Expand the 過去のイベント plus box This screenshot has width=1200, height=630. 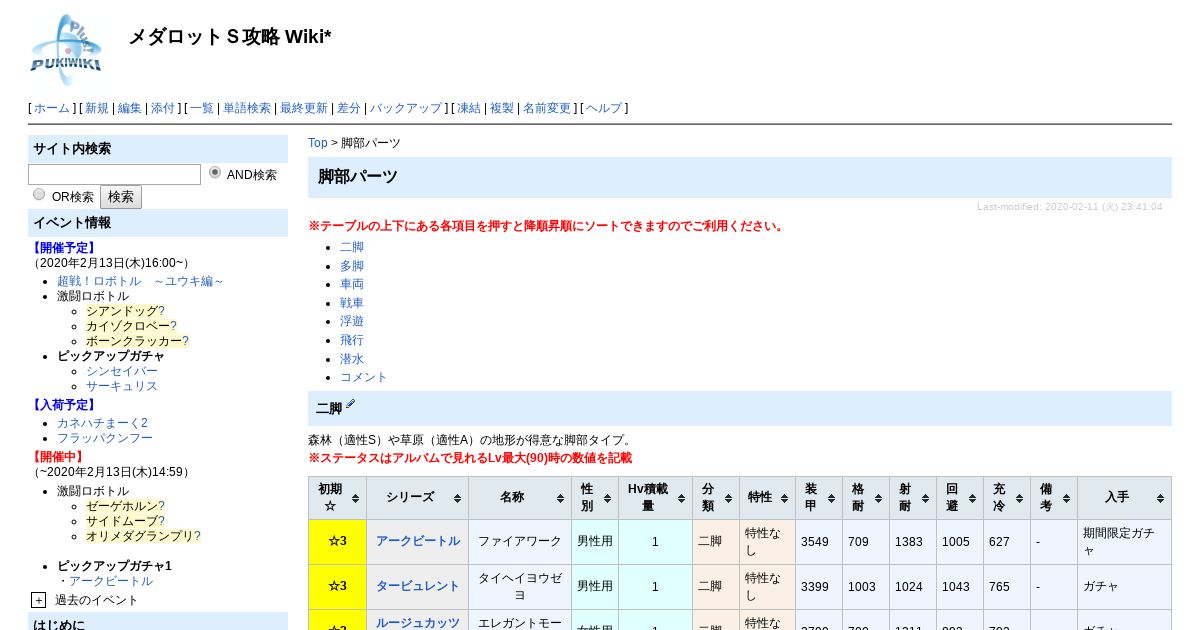pyautogui.click(x=38, y=600)
